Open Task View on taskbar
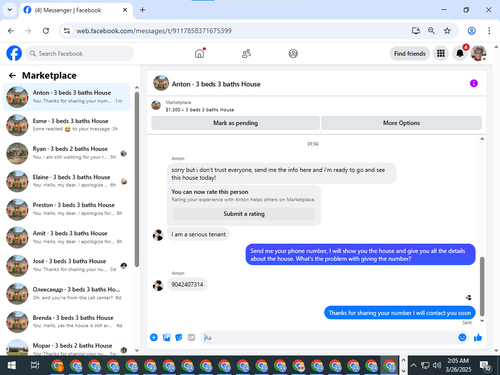 point(35,365)
